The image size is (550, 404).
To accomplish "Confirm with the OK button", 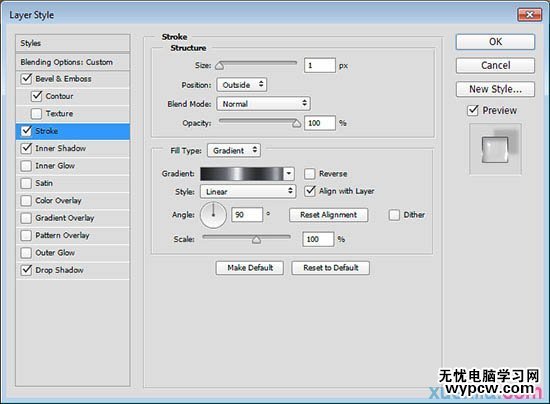I will [x=495, y=42].
